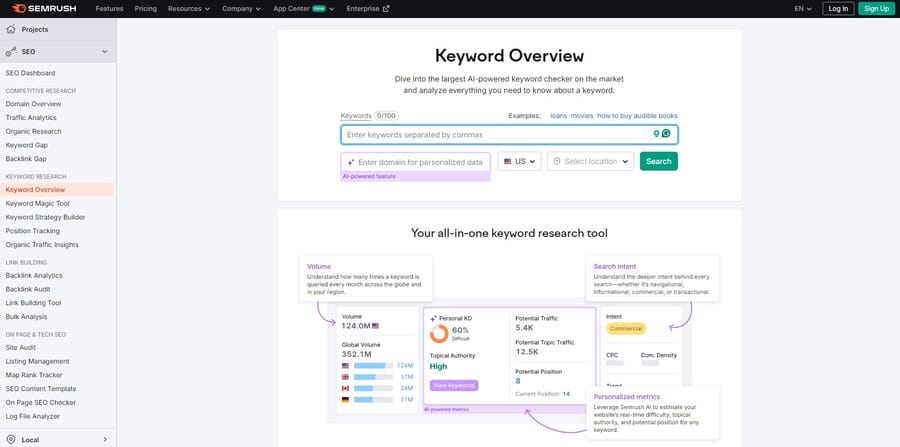Open the Projects sidebar item

coord(57,29)
